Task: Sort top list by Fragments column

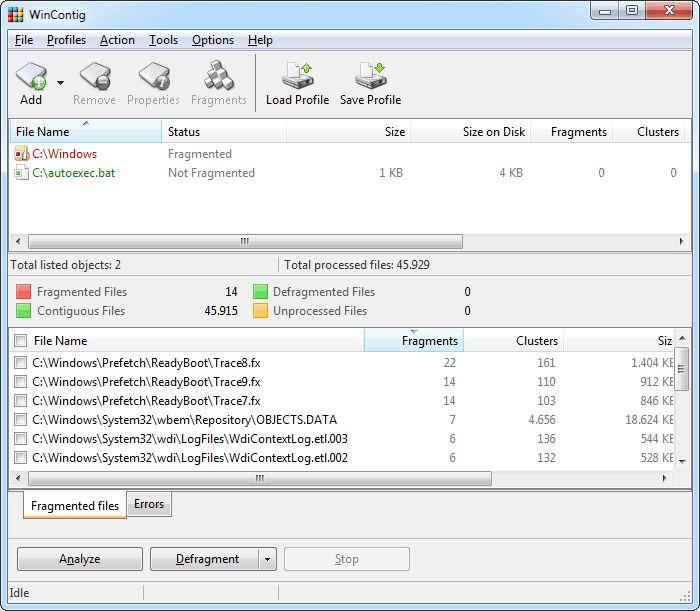Action: click(571, 132)
